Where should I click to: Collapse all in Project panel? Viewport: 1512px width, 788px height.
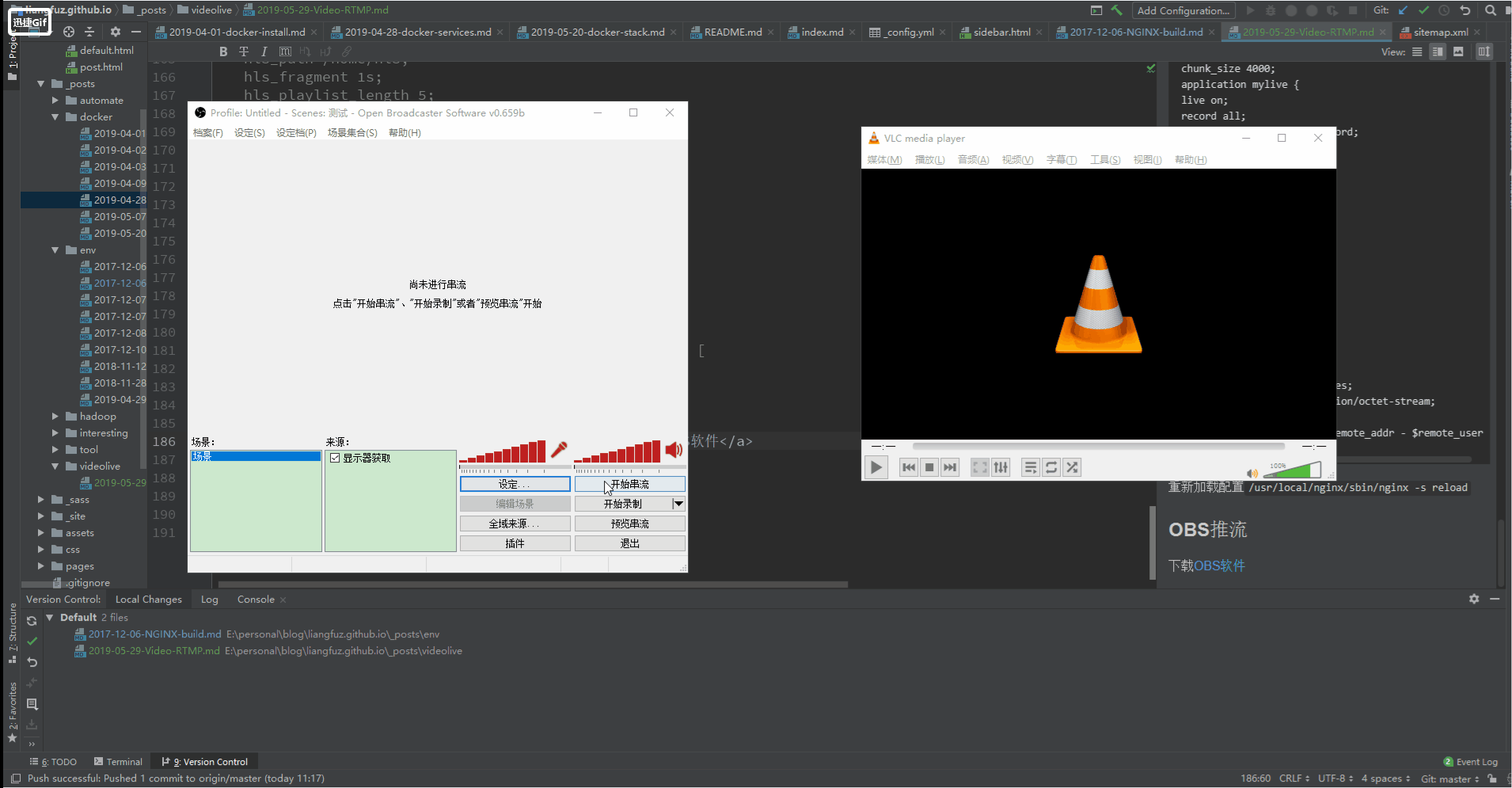coord(89,32)
